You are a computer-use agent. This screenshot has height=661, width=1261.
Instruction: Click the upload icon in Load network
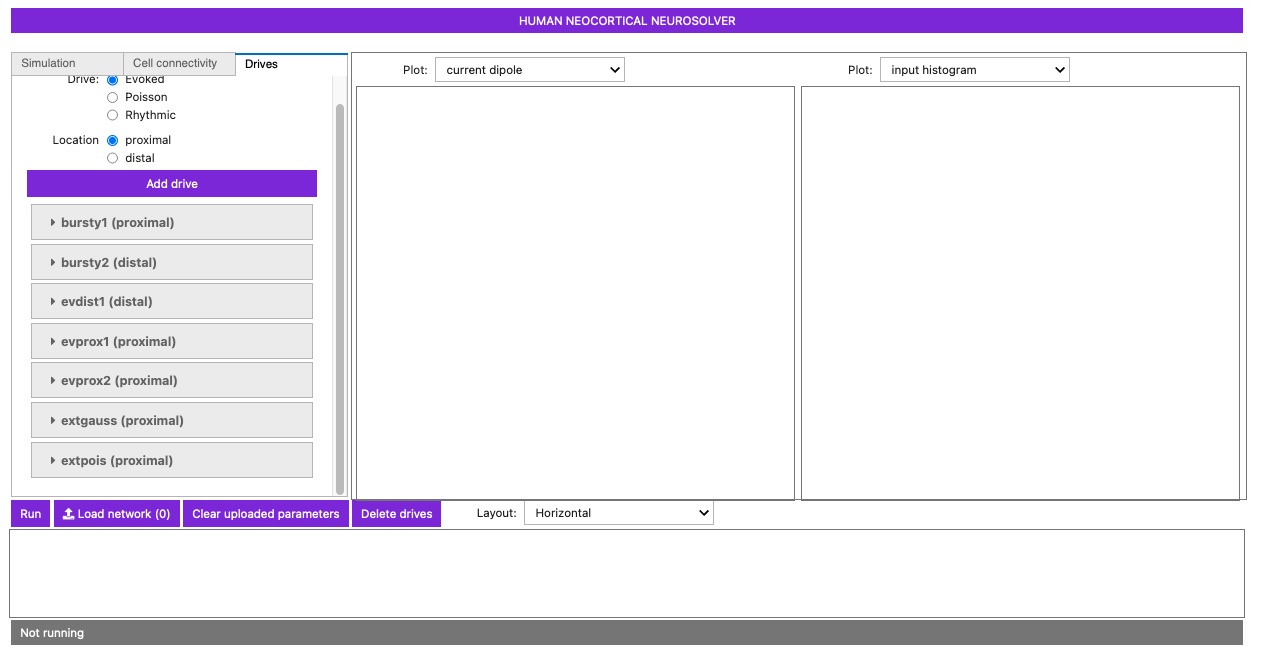coord(69,514)
